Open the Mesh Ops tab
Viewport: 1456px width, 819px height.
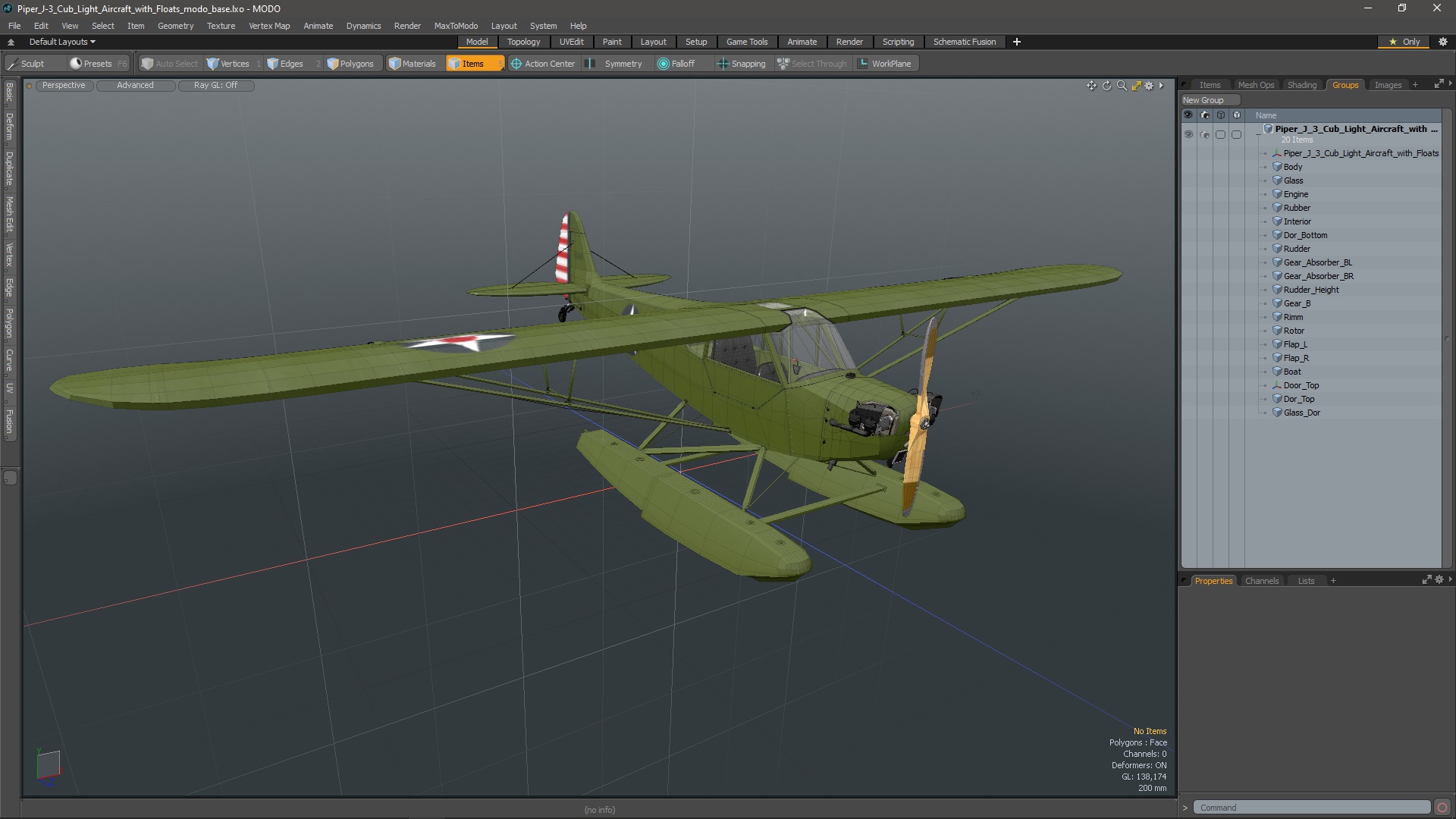pos(1256,85)
